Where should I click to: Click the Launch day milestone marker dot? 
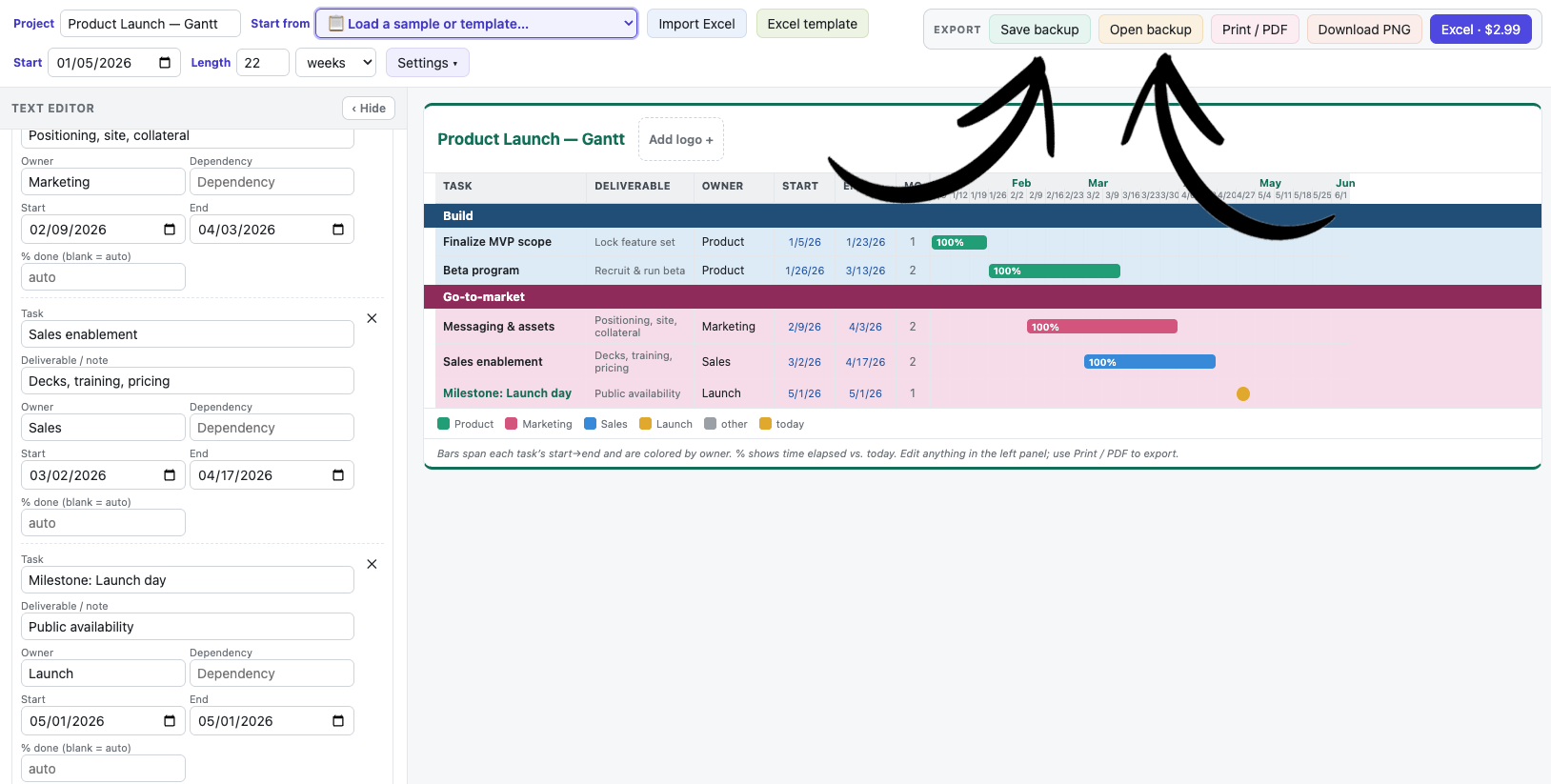pyautogui.click(x=1243, y=393)
